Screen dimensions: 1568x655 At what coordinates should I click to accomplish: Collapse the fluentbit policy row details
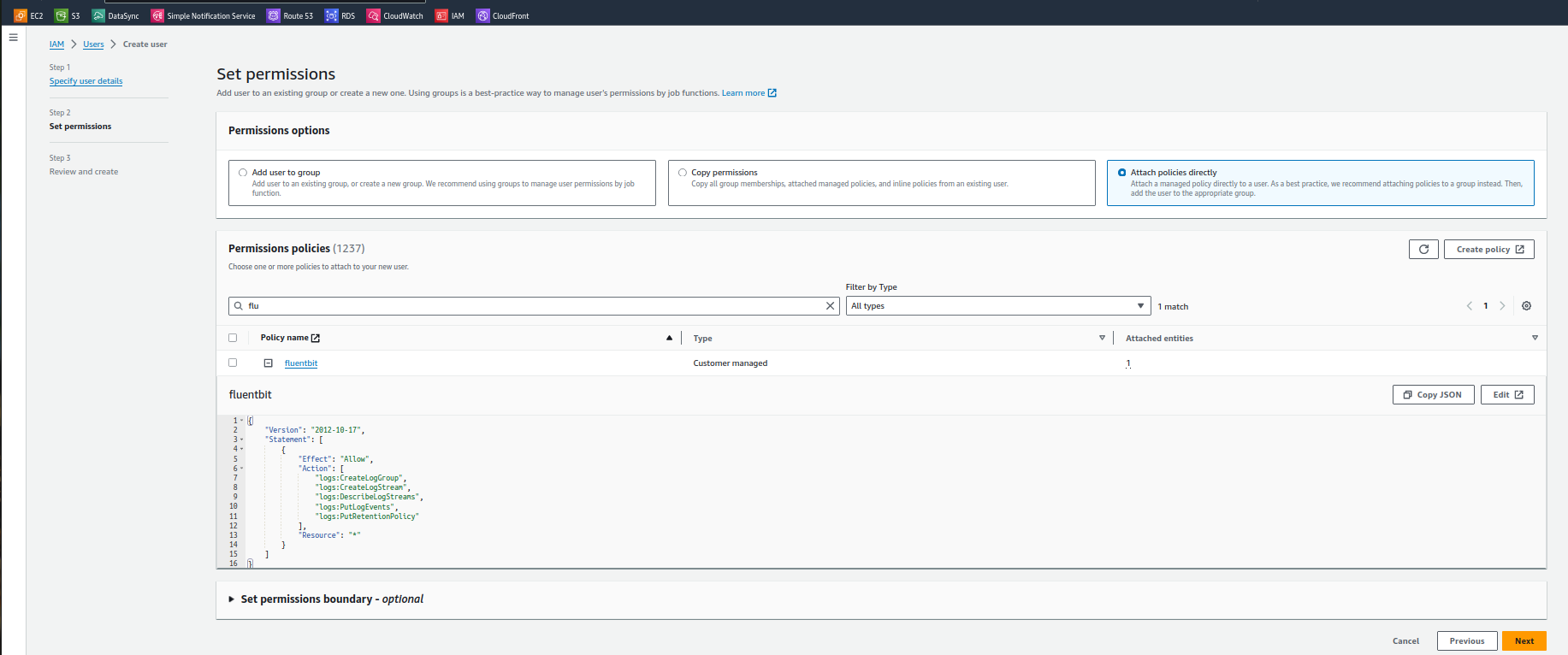[268, 363]
